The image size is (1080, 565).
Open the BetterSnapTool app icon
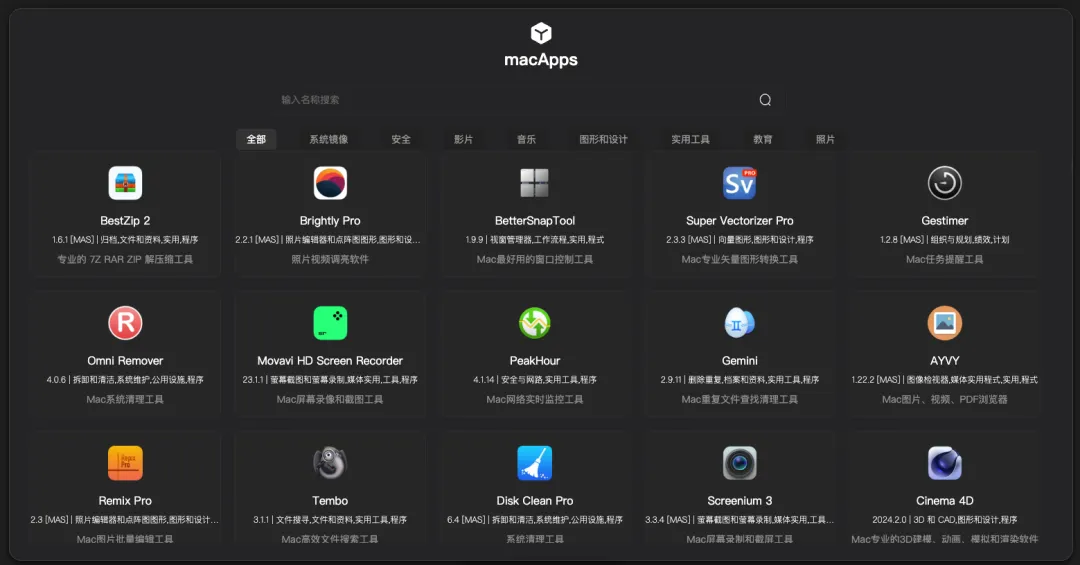(534, 183)
